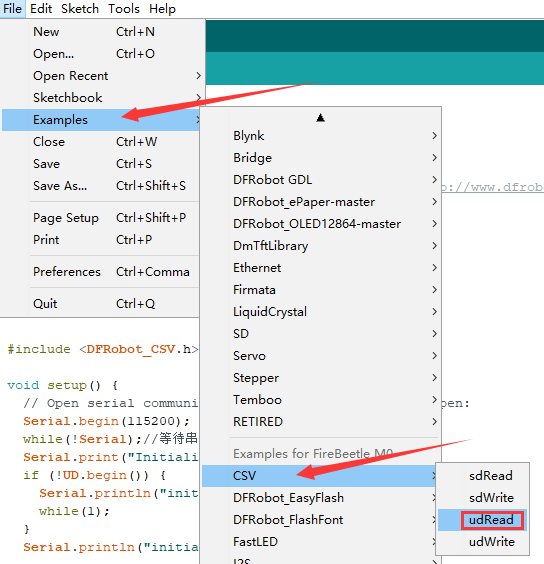Viewport: 544px width, 564px height.
Task: Click the void setup() code line
Action: coord(63,385)
